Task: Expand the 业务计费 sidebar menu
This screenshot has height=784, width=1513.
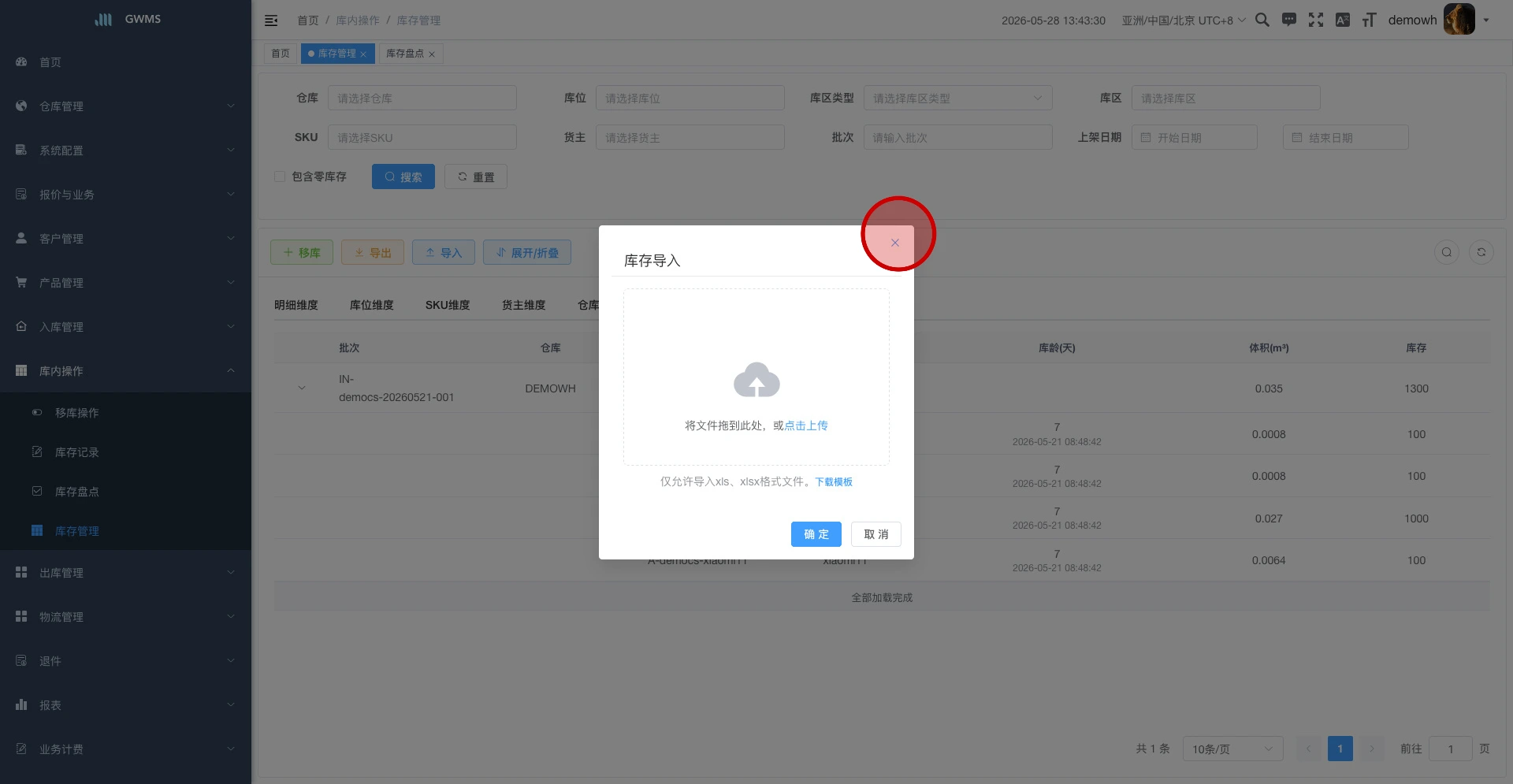Action: coord(126,749)
